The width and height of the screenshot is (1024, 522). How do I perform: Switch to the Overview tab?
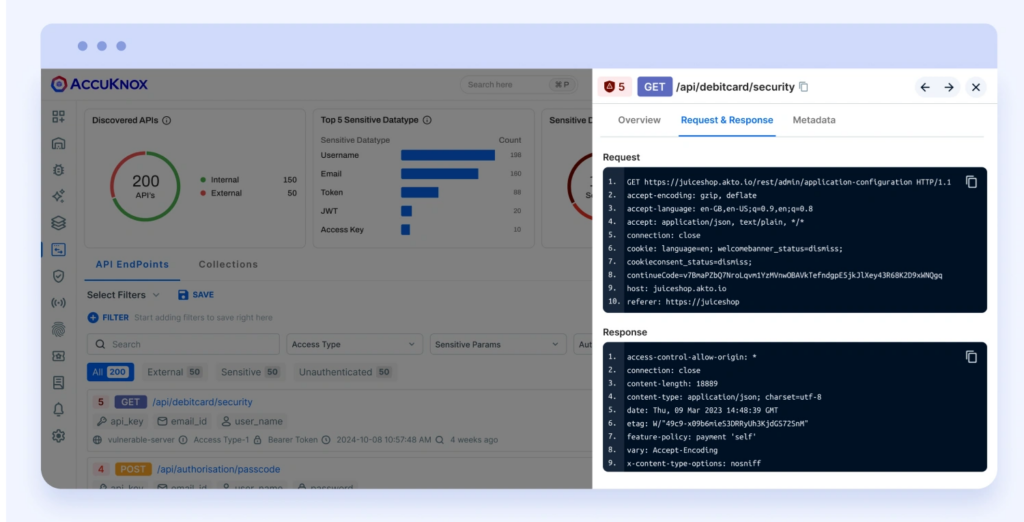pos(639,120)
